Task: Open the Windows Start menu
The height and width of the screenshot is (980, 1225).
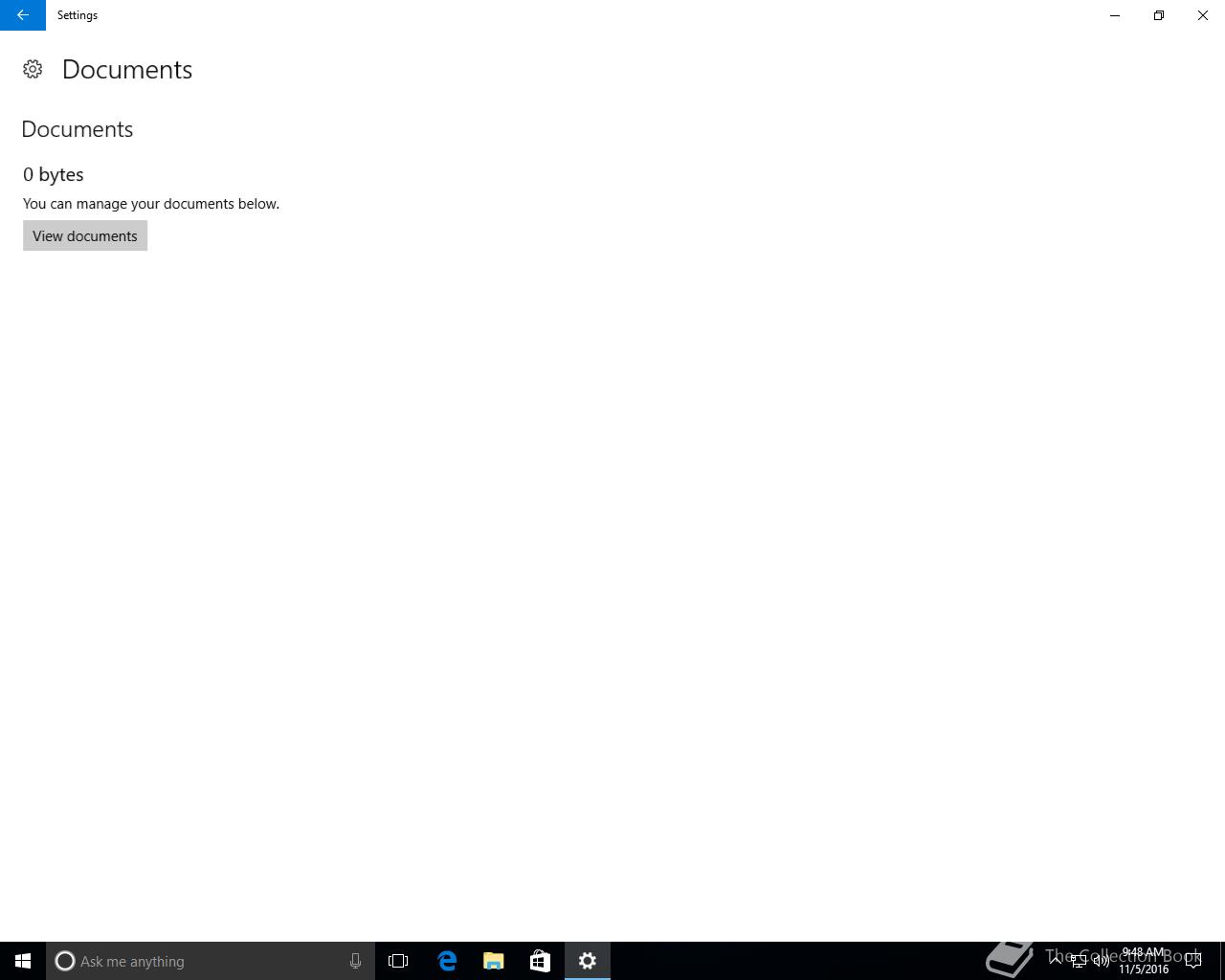Action: 23,961
